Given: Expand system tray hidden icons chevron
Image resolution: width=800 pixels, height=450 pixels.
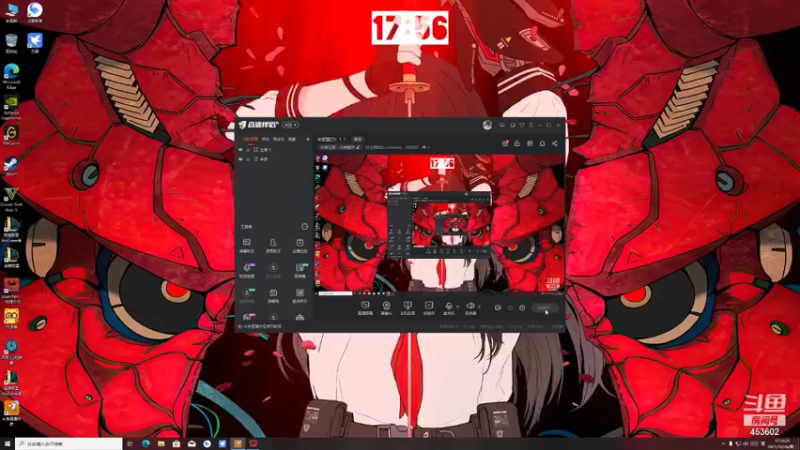Looking at the screenshot, I should click(x=723, y=444).
